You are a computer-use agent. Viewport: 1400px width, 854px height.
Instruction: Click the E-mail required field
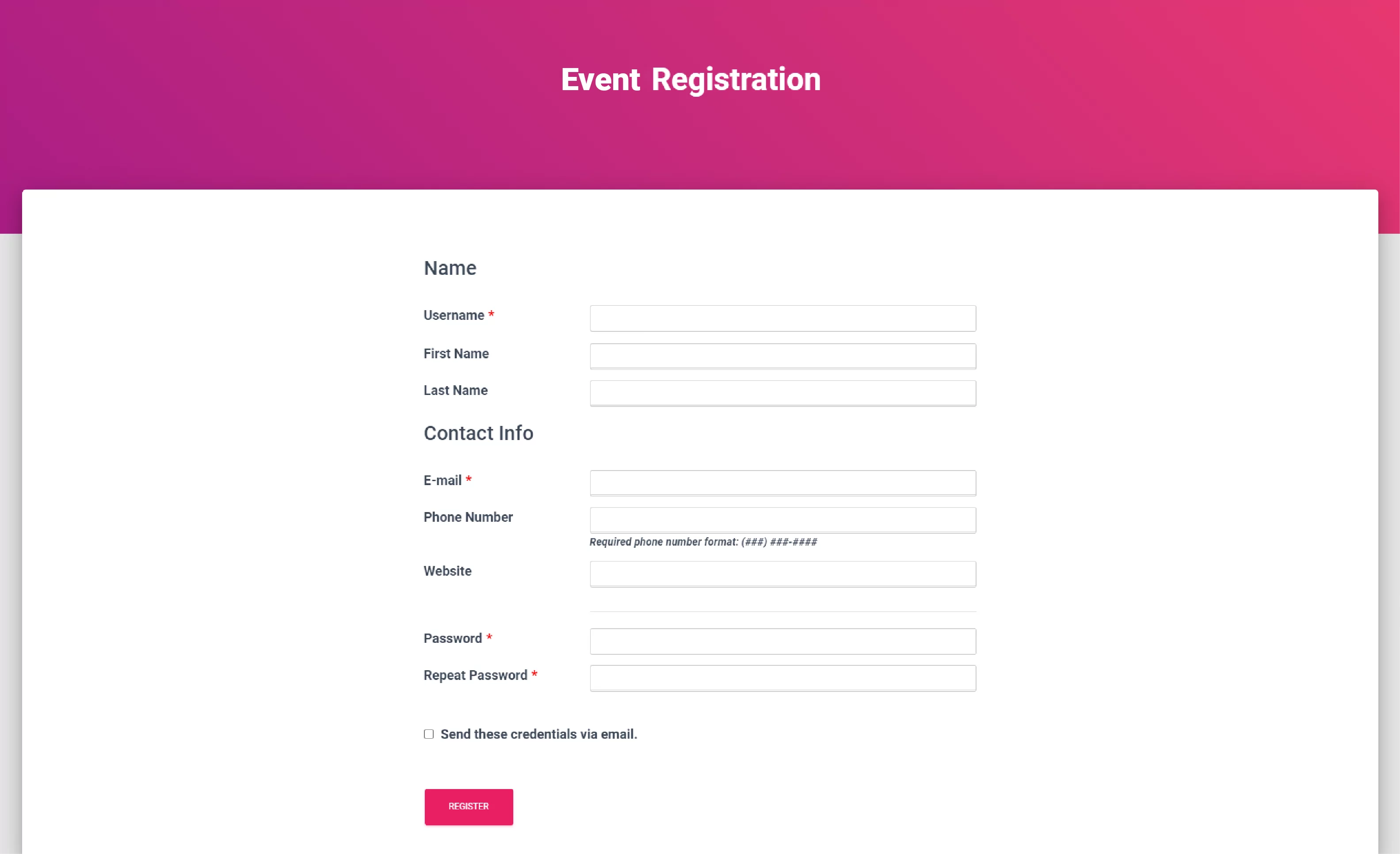784,482
